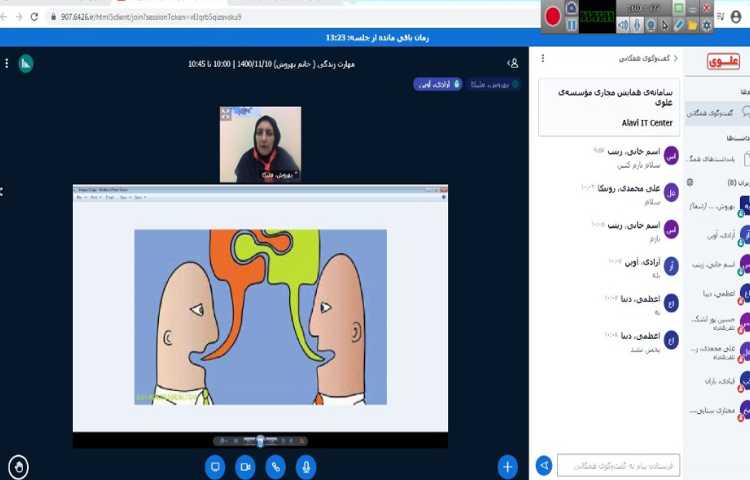Select Public Chat in the sidebar
The image size is (750, 480).
tap(718, 113)
